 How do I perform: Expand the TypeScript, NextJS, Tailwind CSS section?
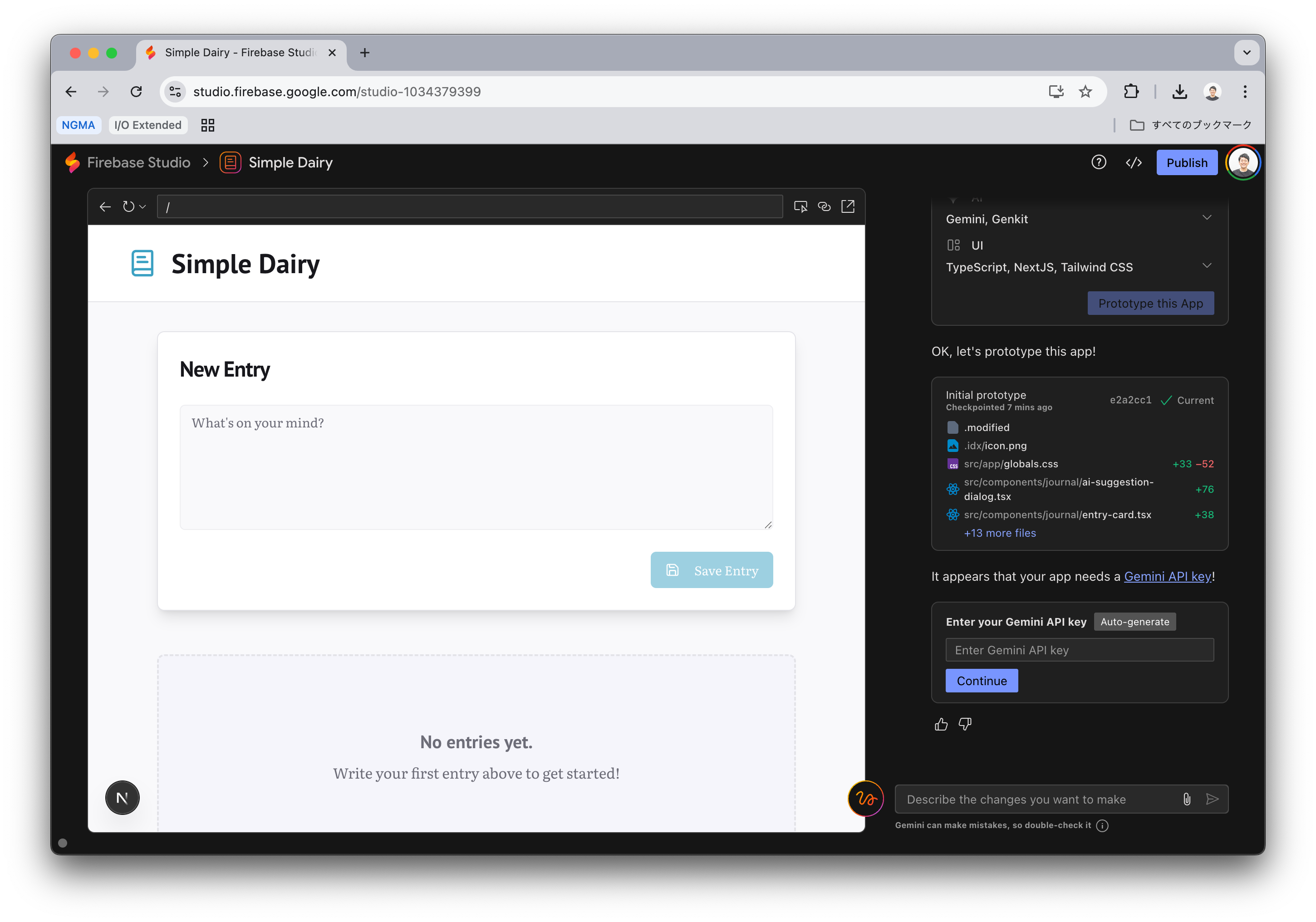[1207, 265]
